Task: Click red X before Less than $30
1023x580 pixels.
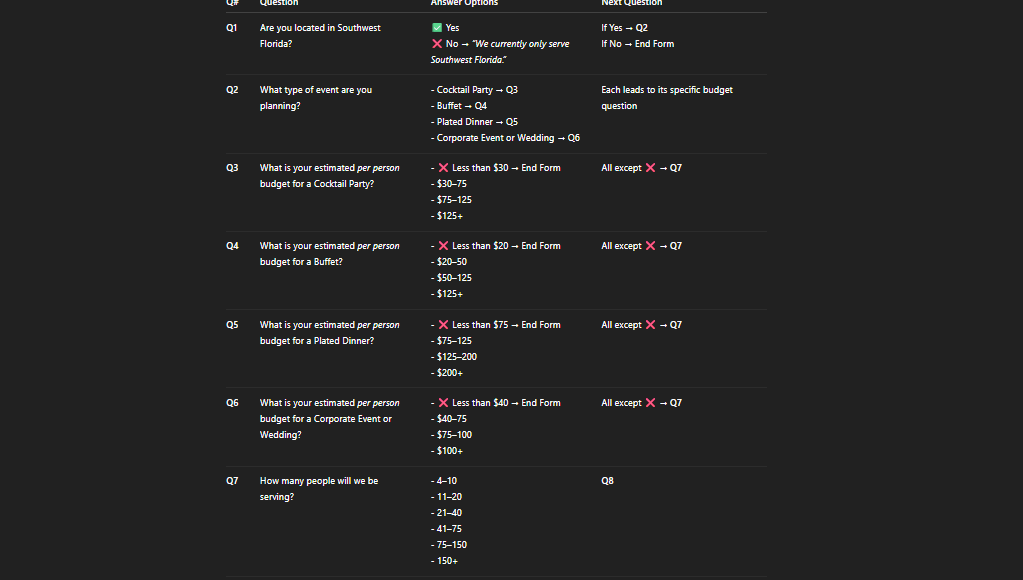Action: click(x=443, y=168)
